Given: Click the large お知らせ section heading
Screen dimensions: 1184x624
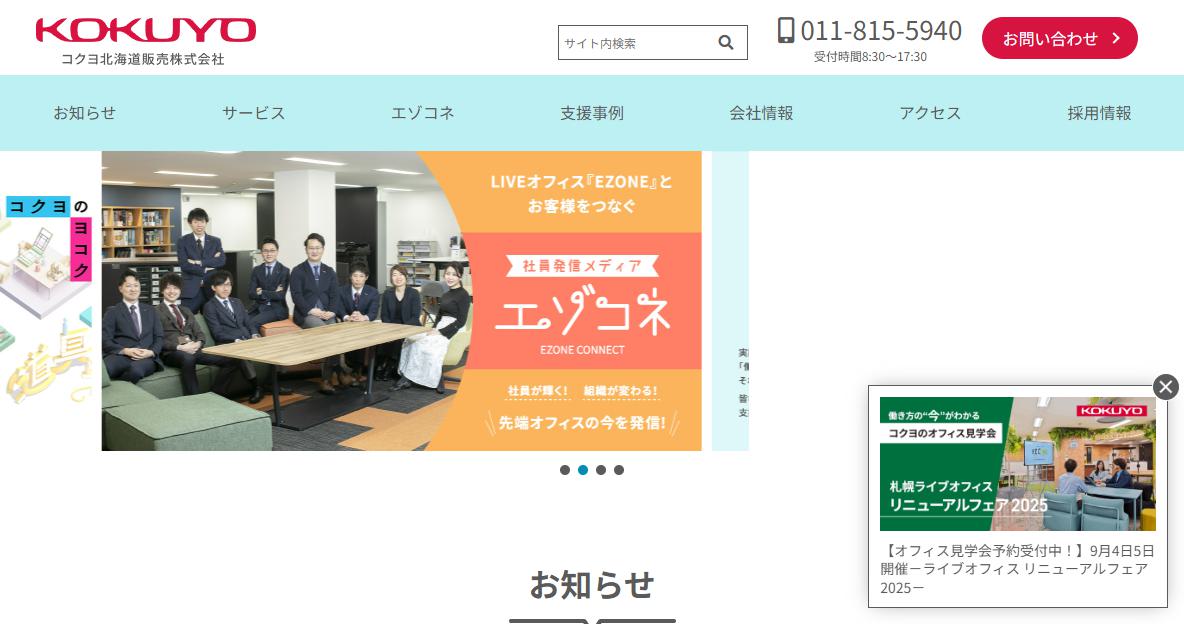Looking at the screenshot, I should tap(592, 585).
